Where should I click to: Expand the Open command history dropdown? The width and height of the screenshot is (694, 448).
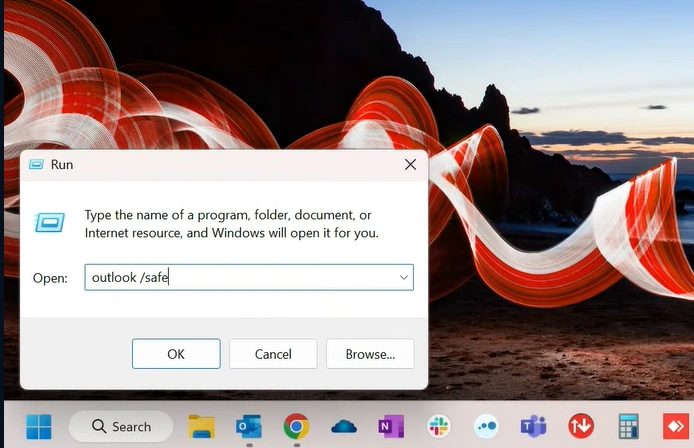pos(404,278)
